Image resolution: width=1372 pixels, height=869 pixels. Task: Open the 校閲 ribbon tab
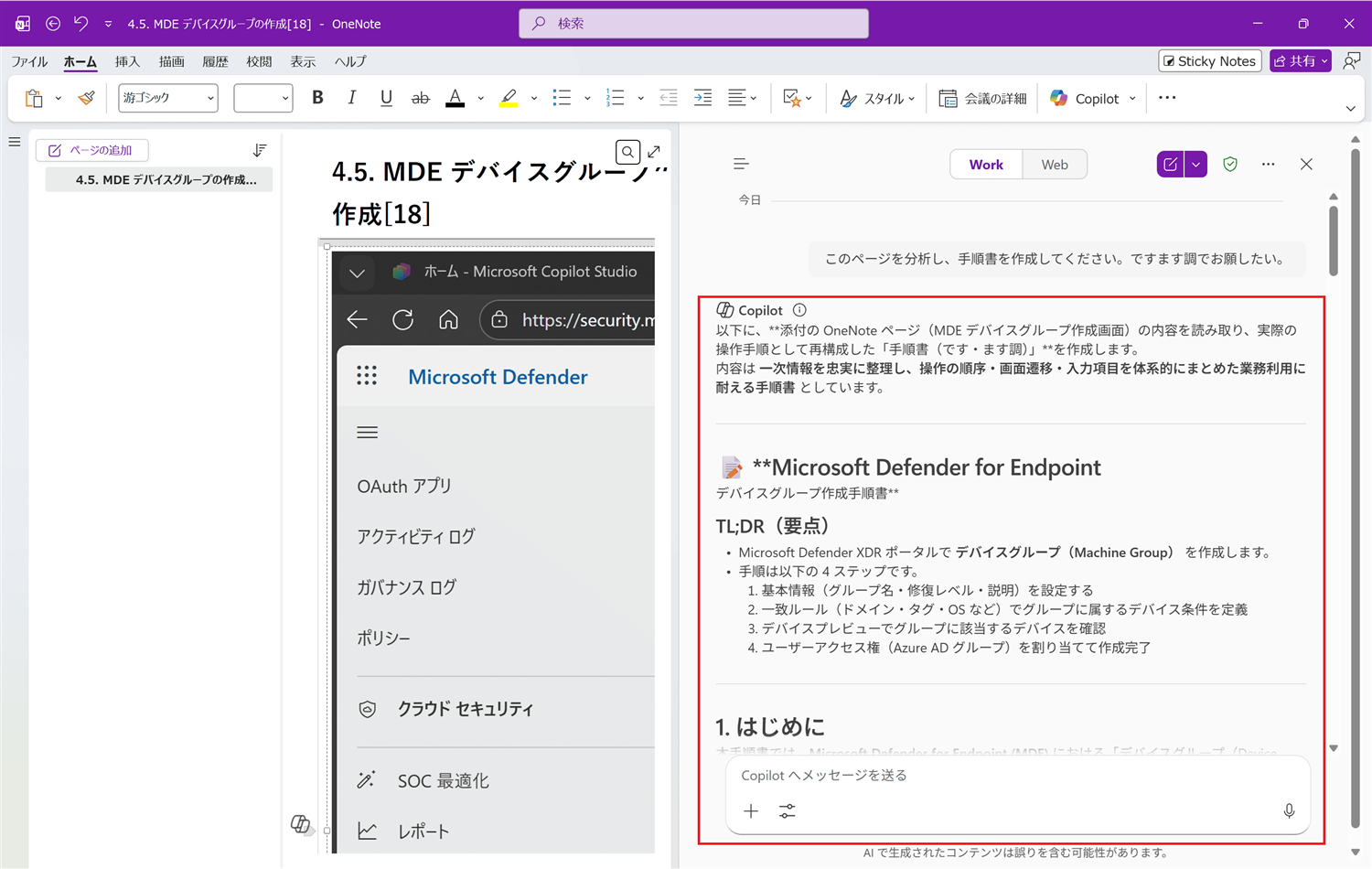point(259,61)
